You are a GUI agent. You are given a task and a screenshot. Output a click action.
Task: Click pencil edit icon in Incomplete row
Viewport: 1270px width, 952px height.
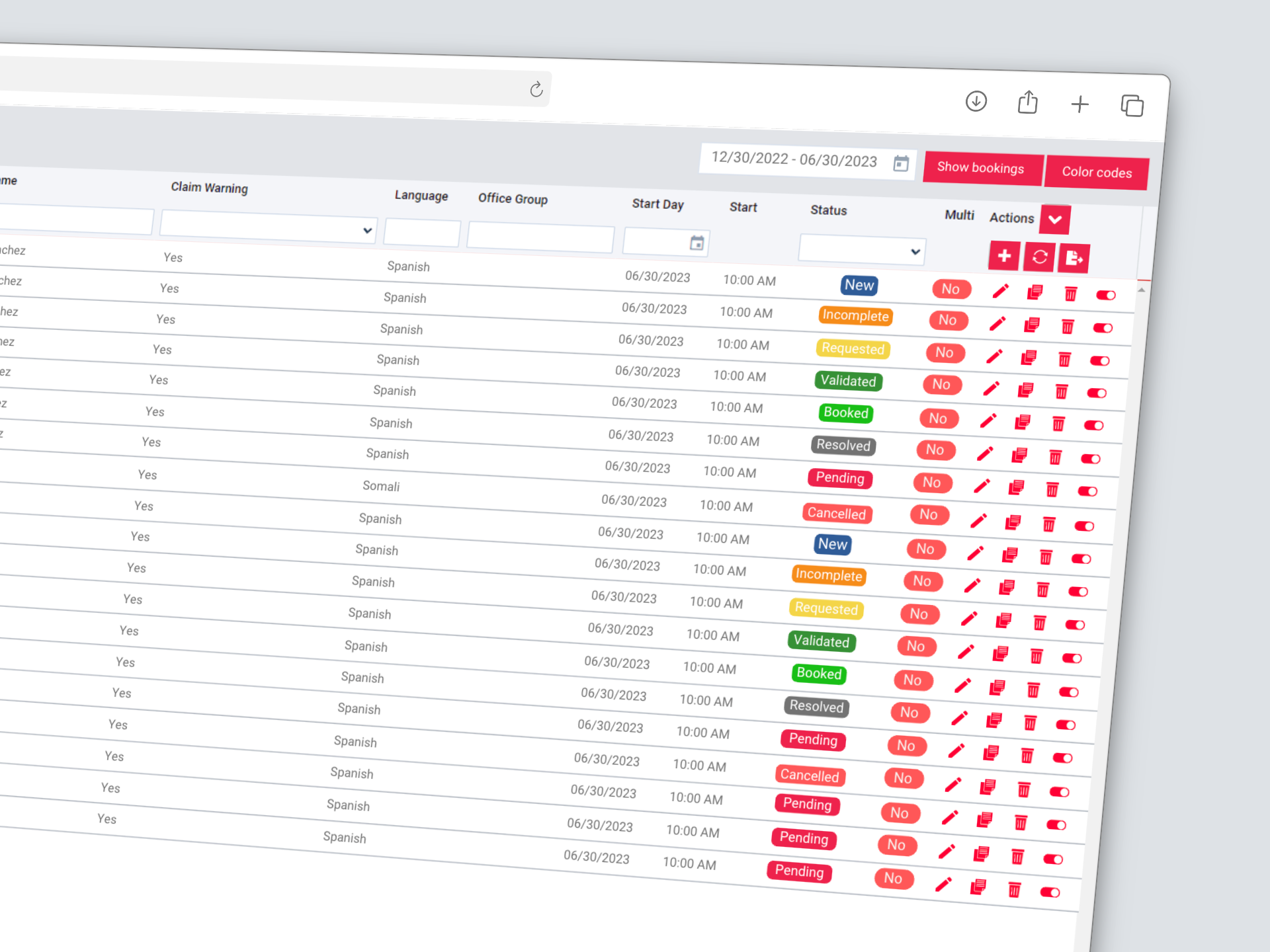point(997,324)
